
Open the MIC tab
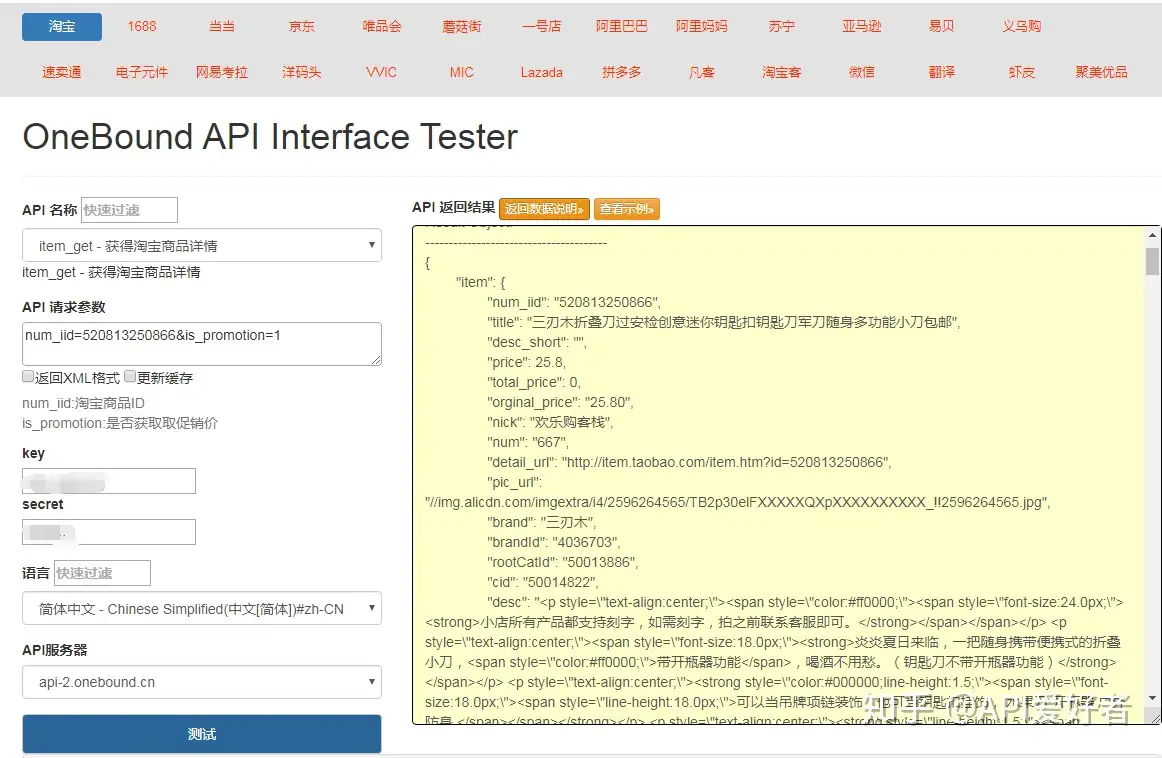[x=462, y=73]
